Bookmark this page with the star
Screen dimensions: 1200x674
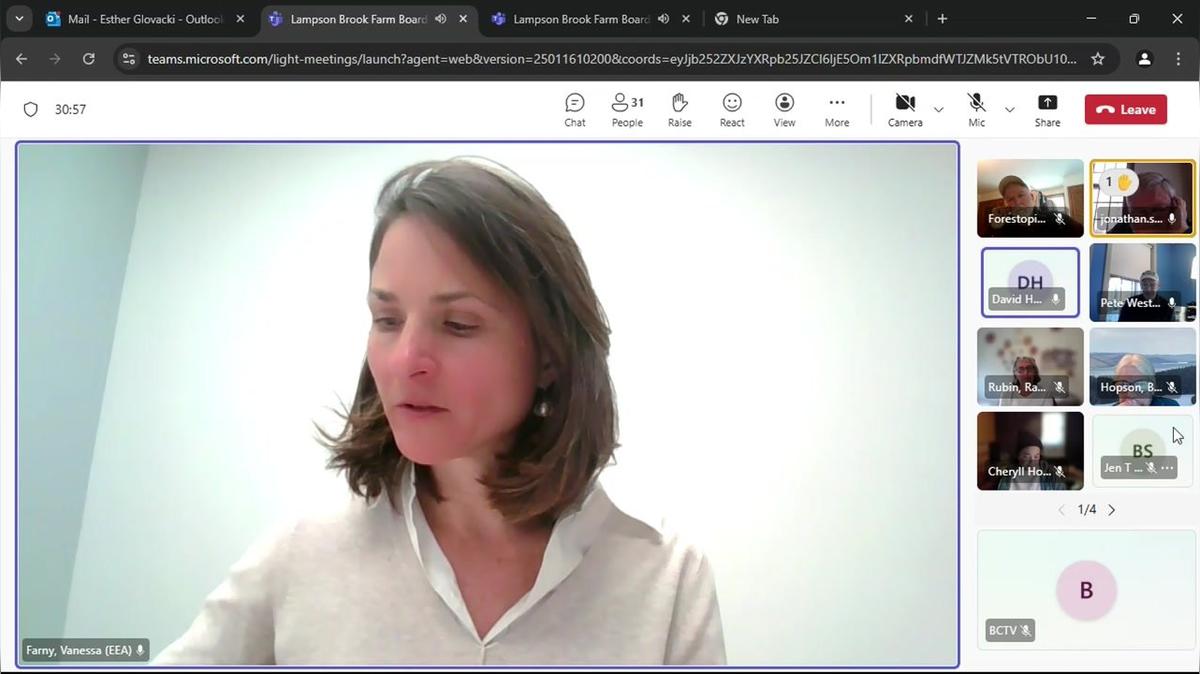pyautogui.click(x=1098, y=59)
